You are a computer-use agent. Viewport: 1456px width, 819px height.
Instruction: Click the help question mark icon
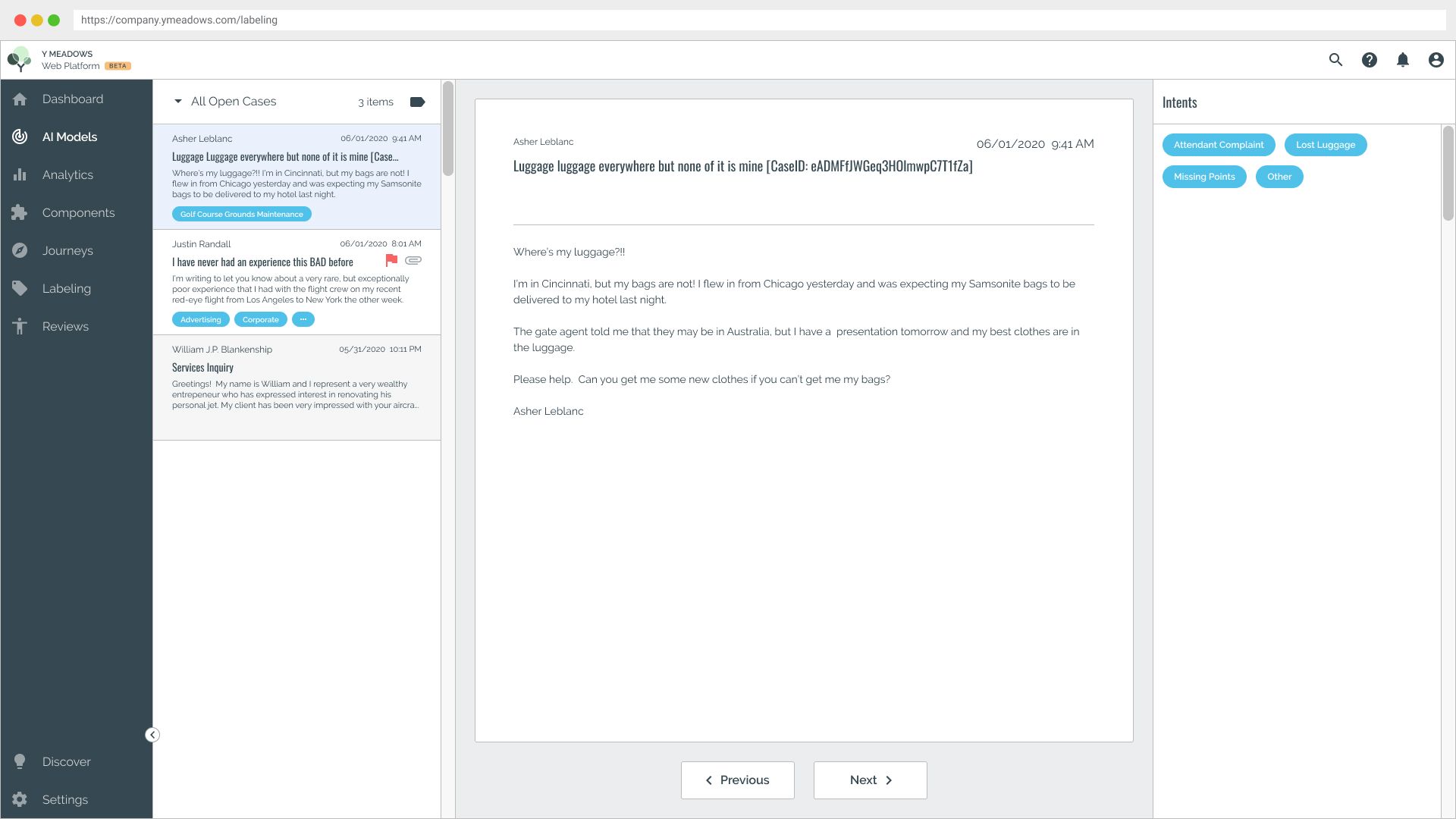(1369, 60)
